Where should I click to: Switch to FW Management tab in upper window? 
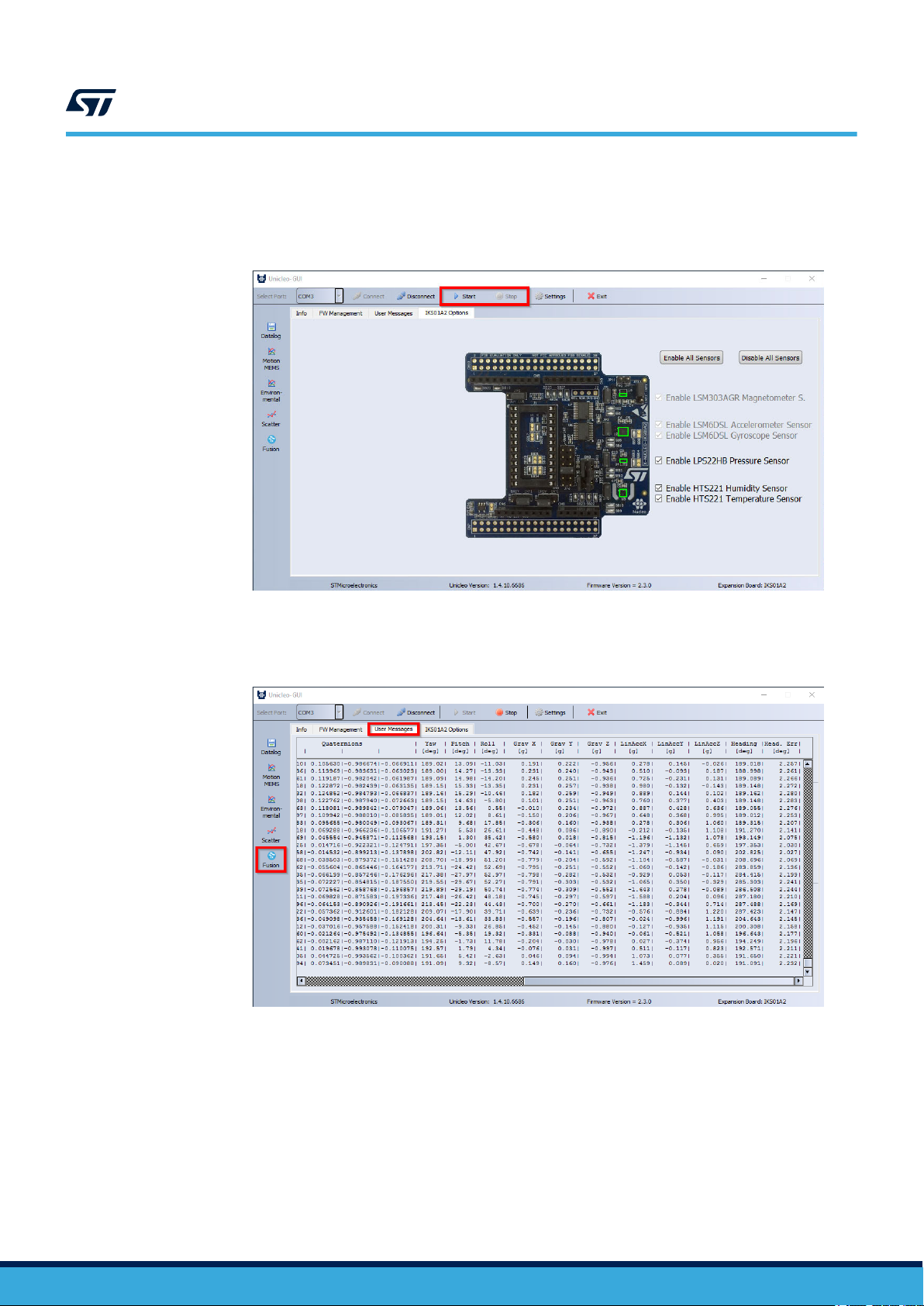click(340, 313)
